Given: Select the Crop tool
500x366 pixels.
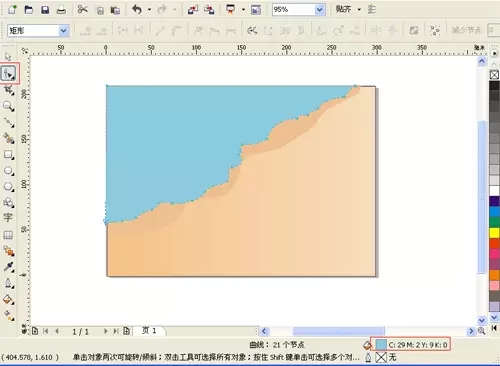Looking at the screenshot, I should tap(9, 90).
